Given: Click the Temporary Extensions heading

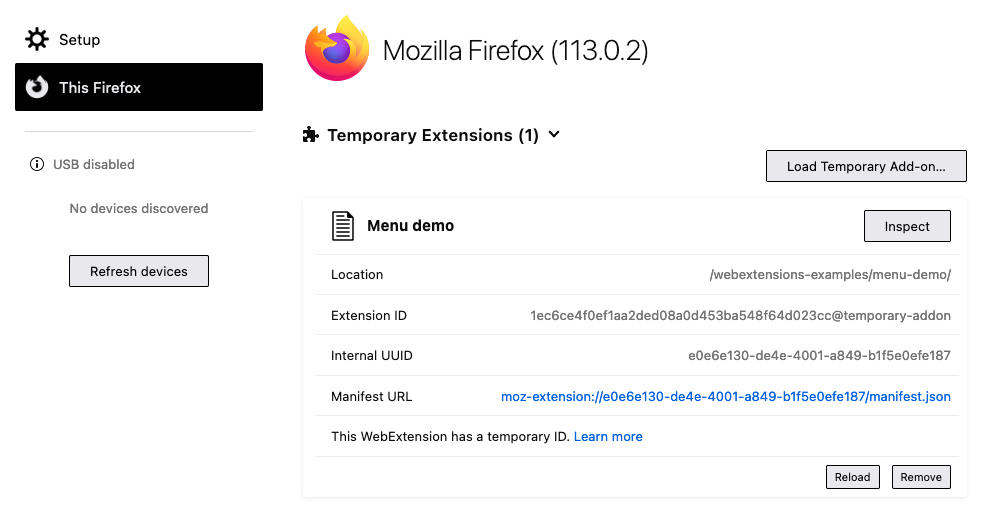Looking at the screenshot, I should [433, 135].
